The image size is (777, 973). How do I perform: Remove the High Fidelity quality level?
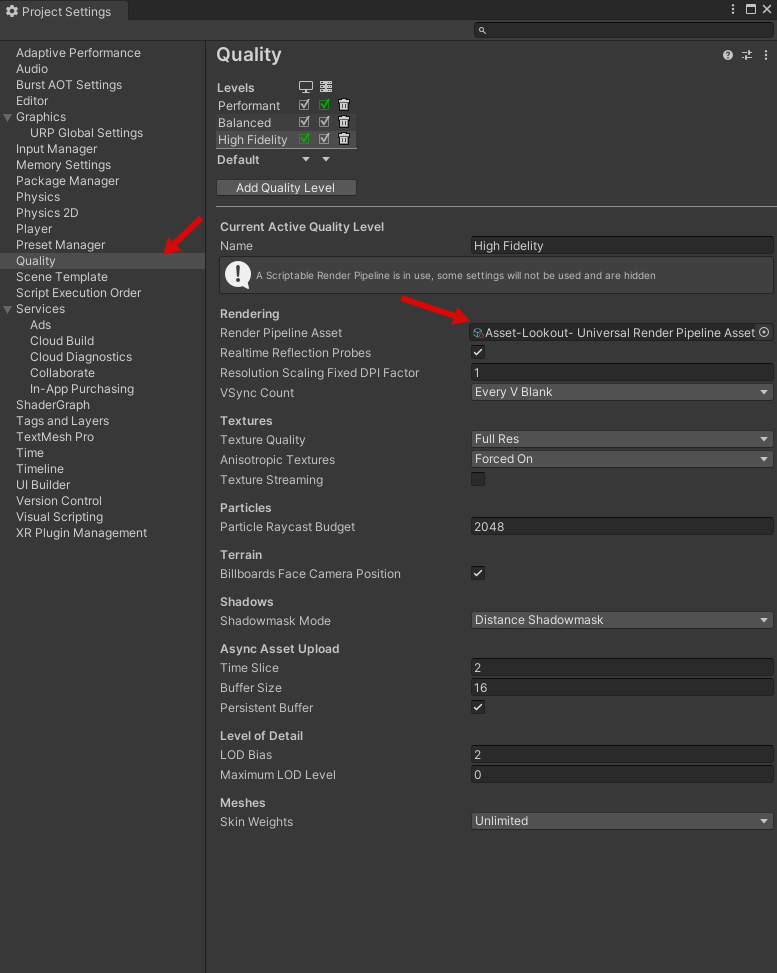coord(344,139)
